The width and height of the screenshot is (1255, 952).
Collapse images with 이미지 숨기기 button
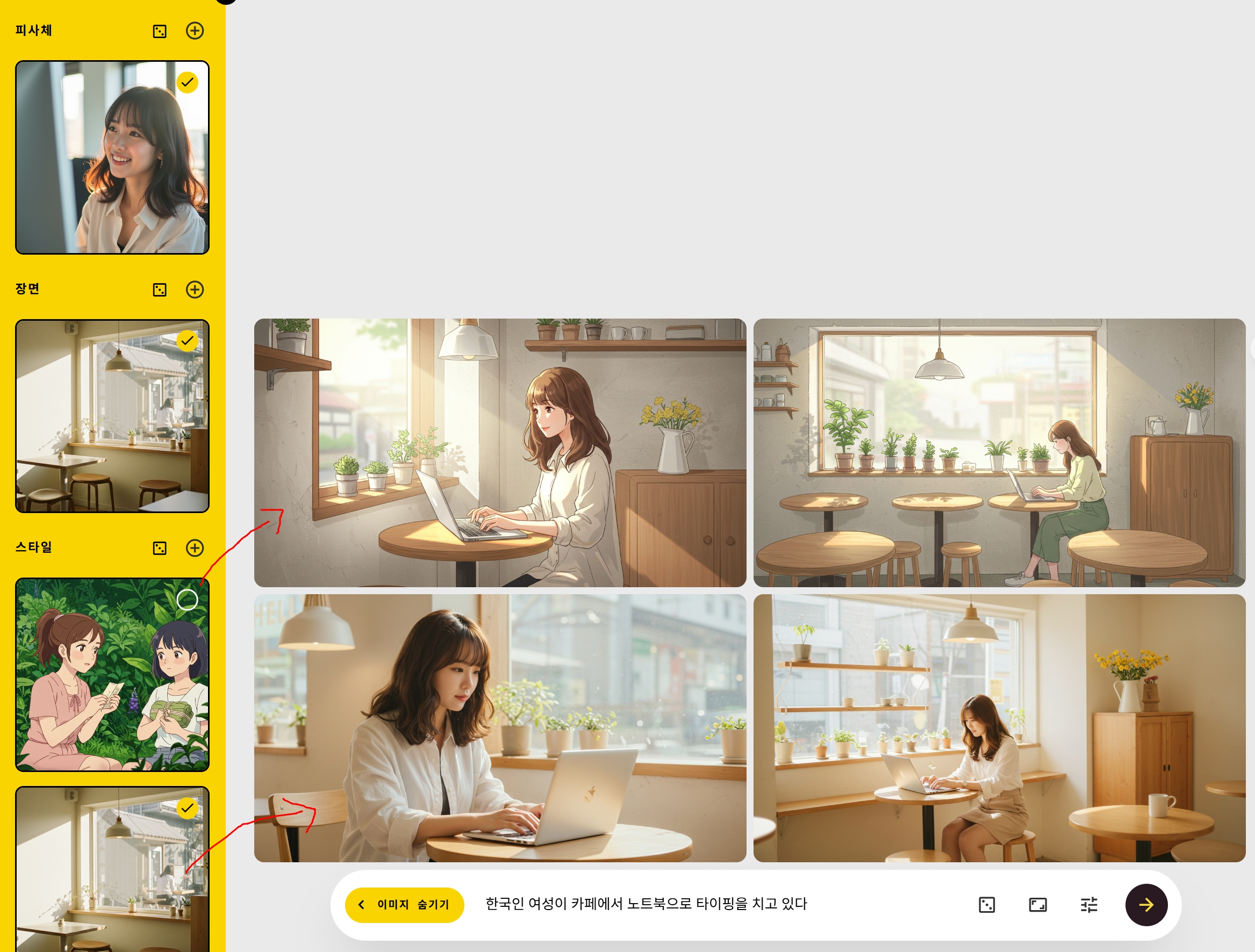[x=404, y=904]
